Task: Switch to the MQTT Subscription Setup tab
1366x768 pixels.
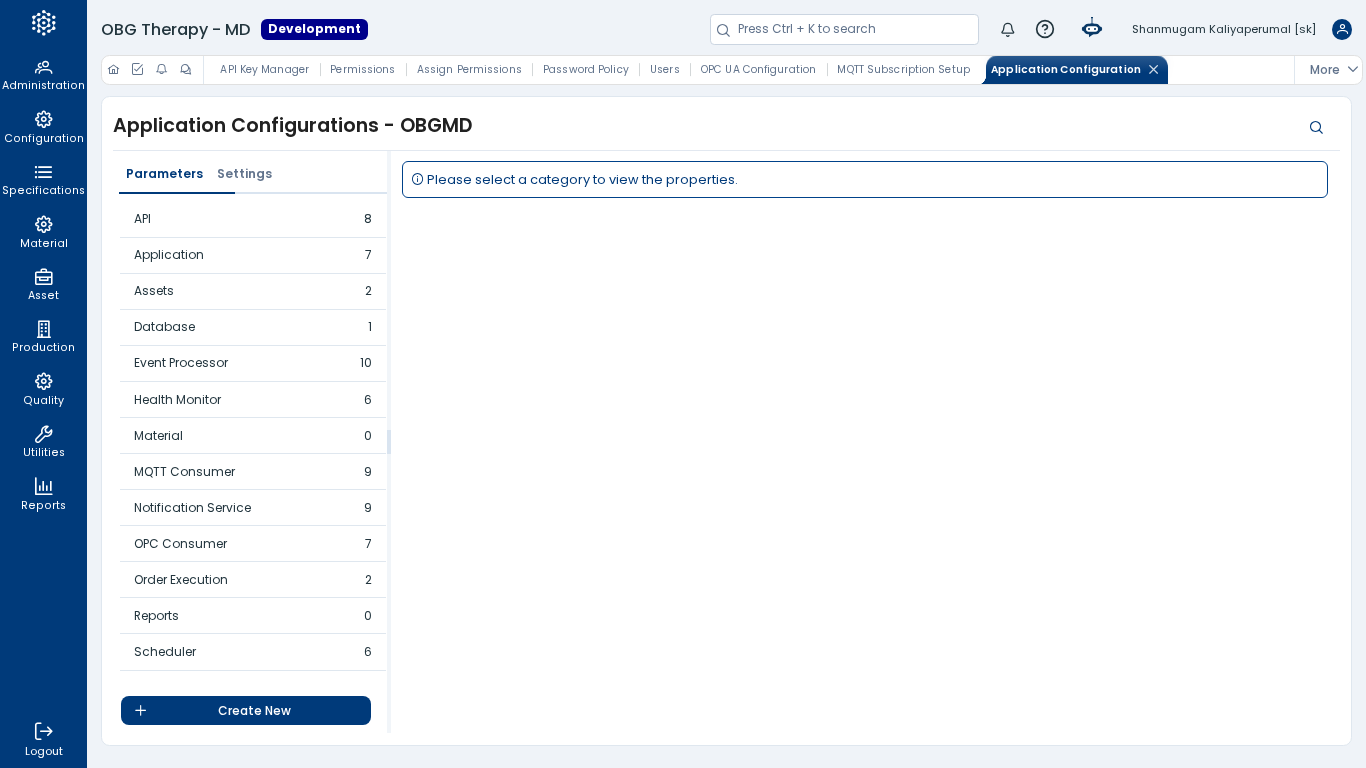Action: point(903,69)
